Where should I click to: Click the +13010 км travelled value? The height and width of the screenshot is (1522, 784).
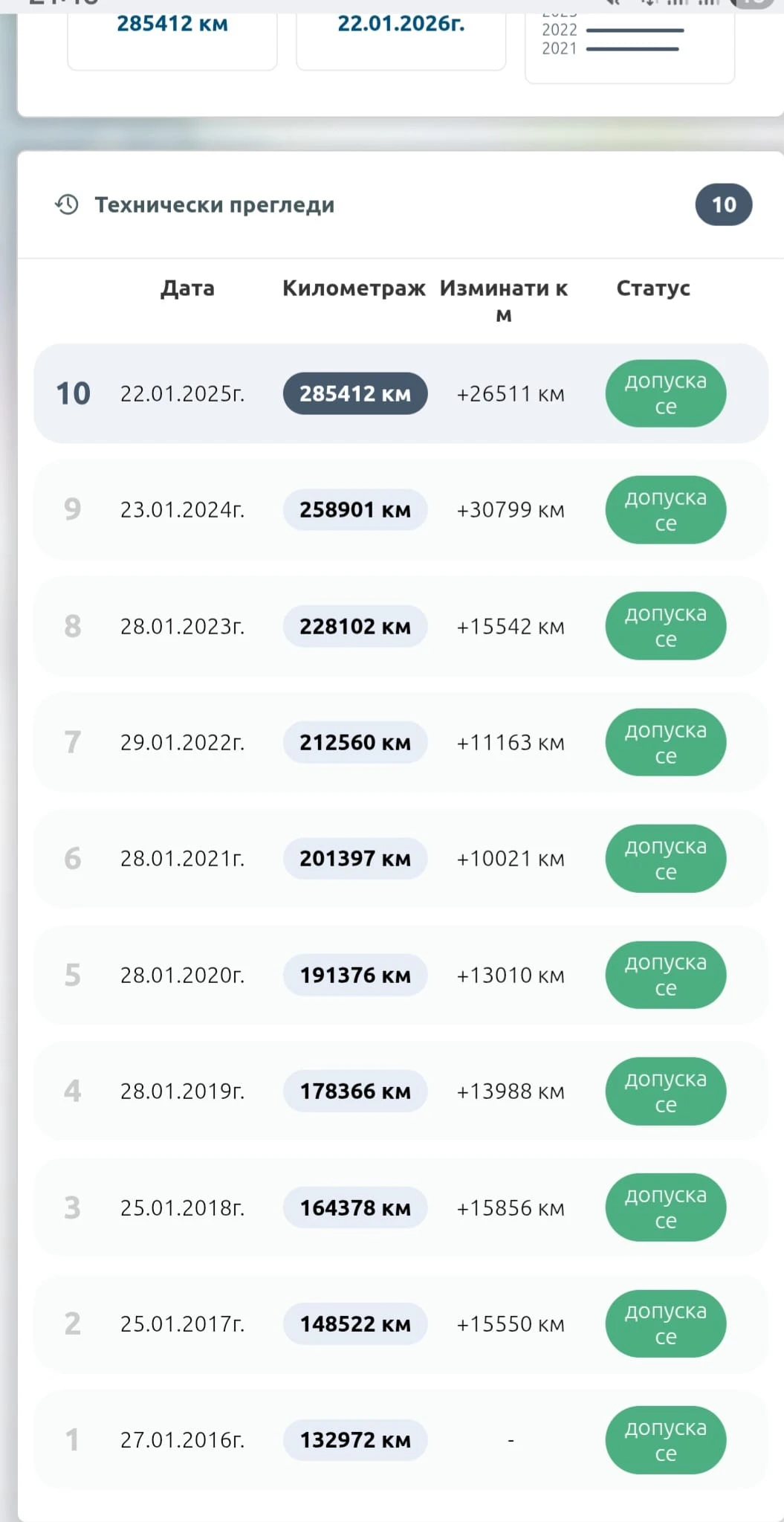click(x=510, y=975)
